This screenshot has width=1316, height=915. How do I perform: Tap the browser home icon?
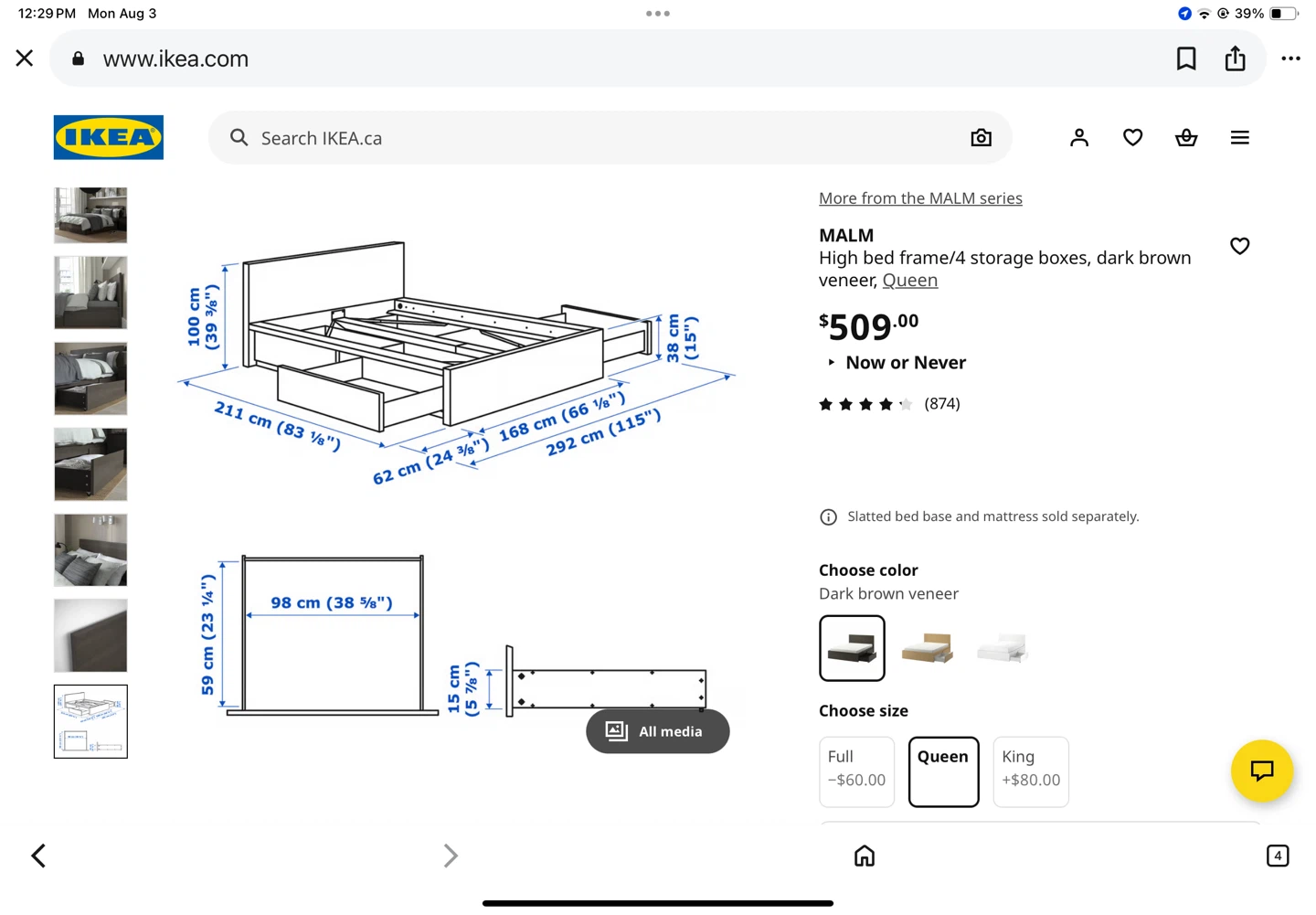tap(865, 856)
